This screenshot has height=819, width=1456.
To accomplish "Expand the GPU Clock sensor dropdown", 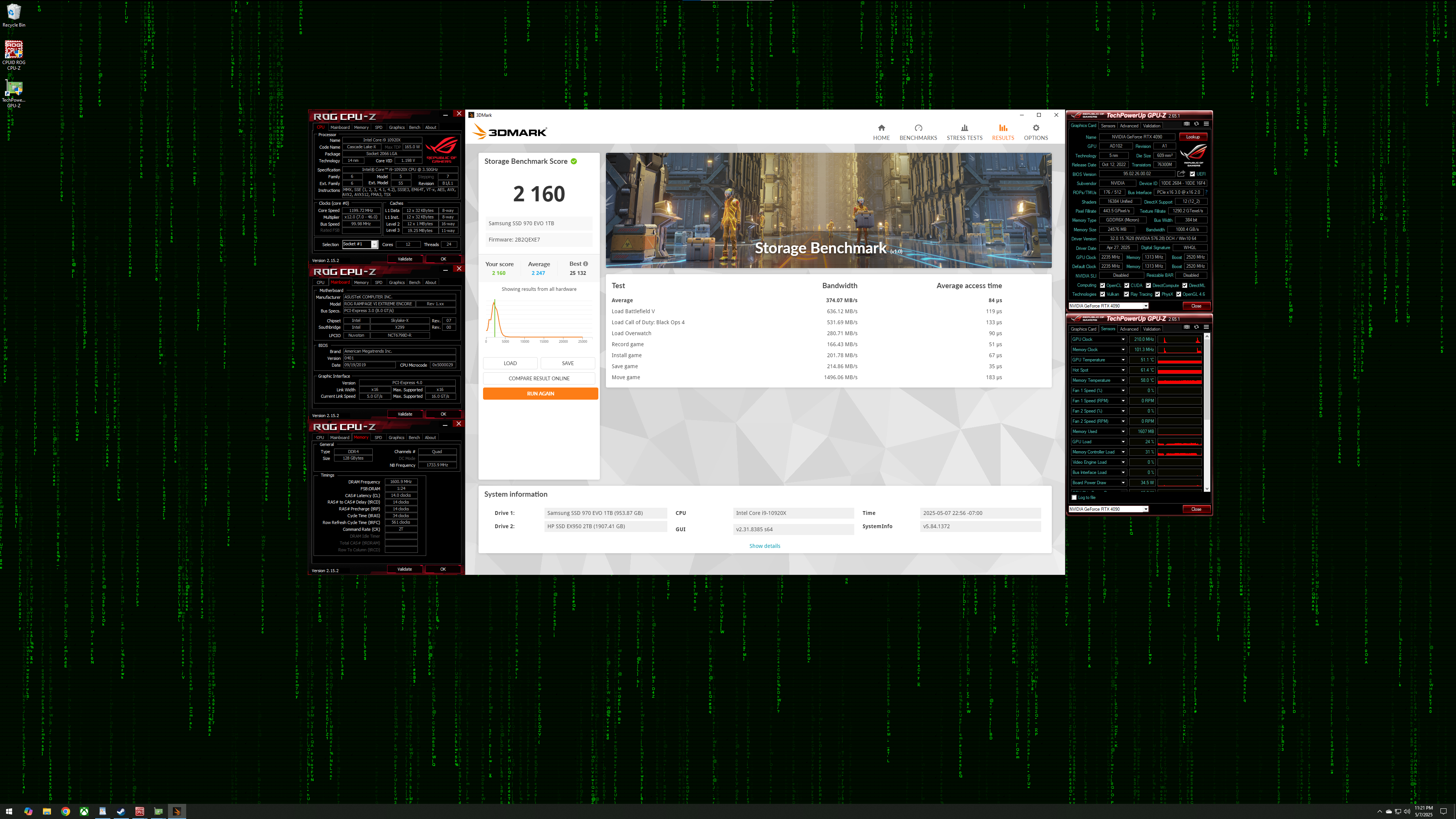I will pos(1123,339).
